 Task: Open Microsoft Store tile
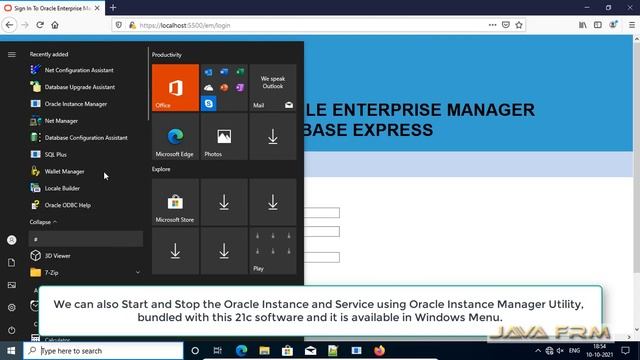click(176, 202)
